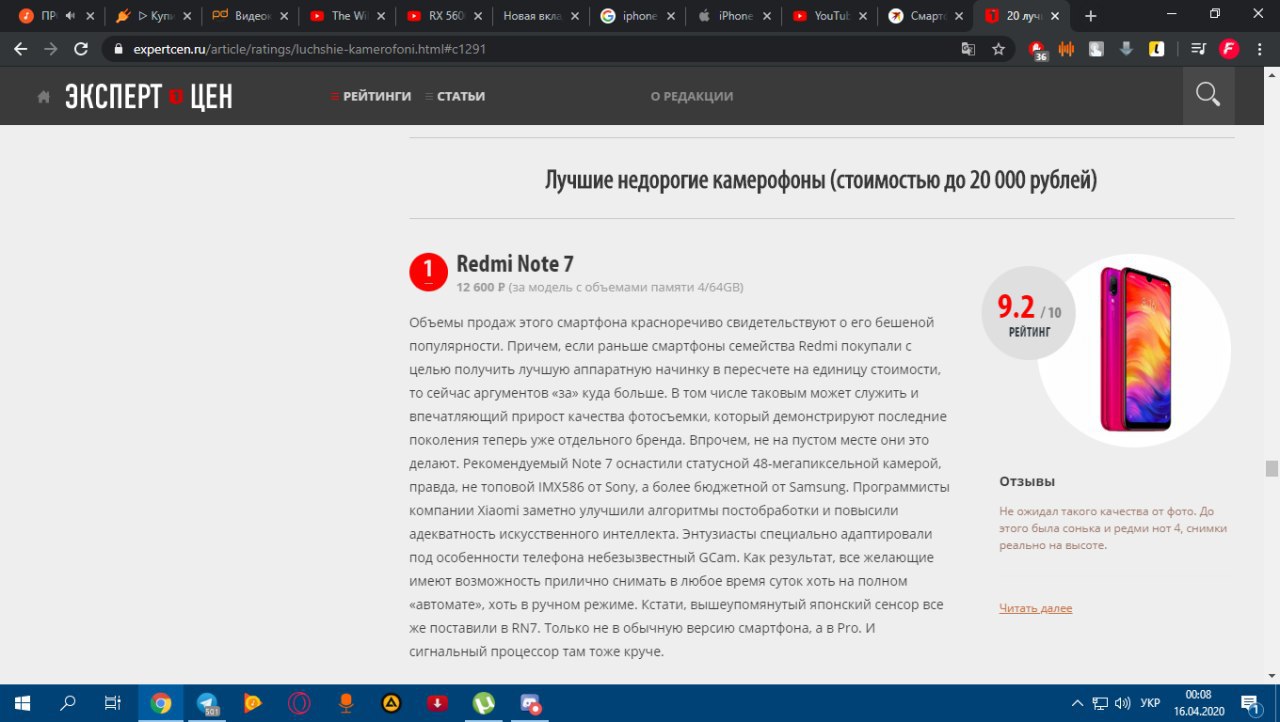Reload the page with refresh icon
Screen dimensions: 1280x722
point(81,49)
